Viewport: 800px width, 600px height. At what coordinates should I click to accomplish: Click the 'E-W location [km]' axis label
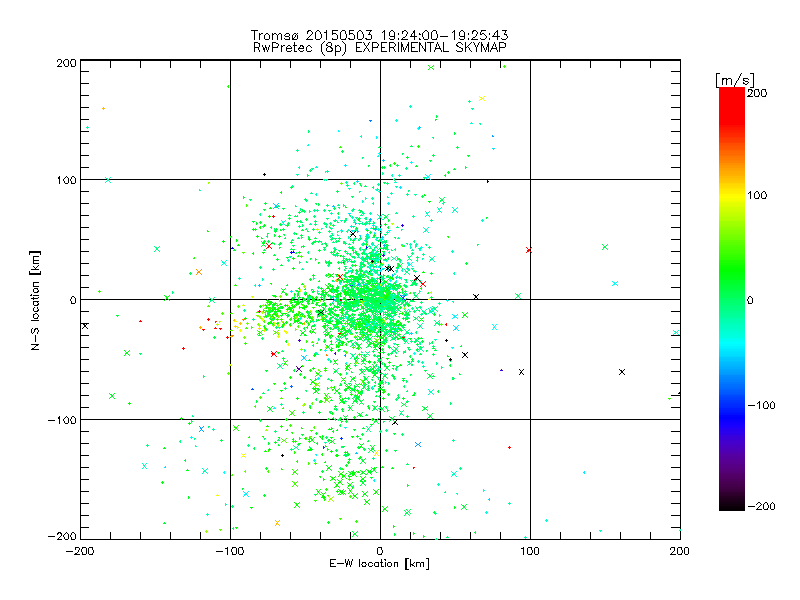[379, 563]
